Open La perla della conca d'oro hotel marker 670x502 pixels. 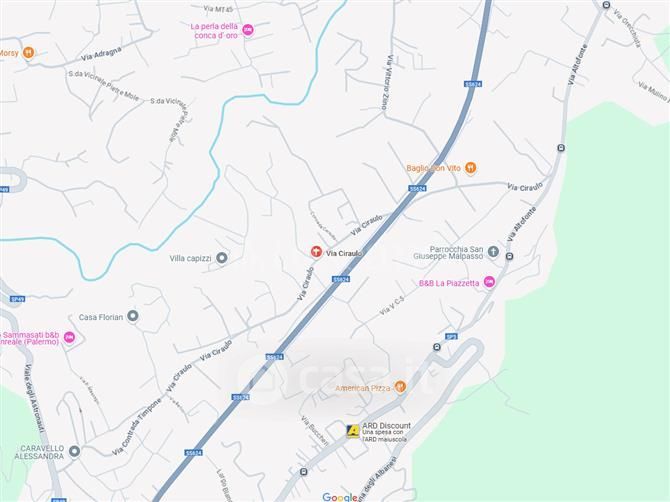click(x=248, y=30)
